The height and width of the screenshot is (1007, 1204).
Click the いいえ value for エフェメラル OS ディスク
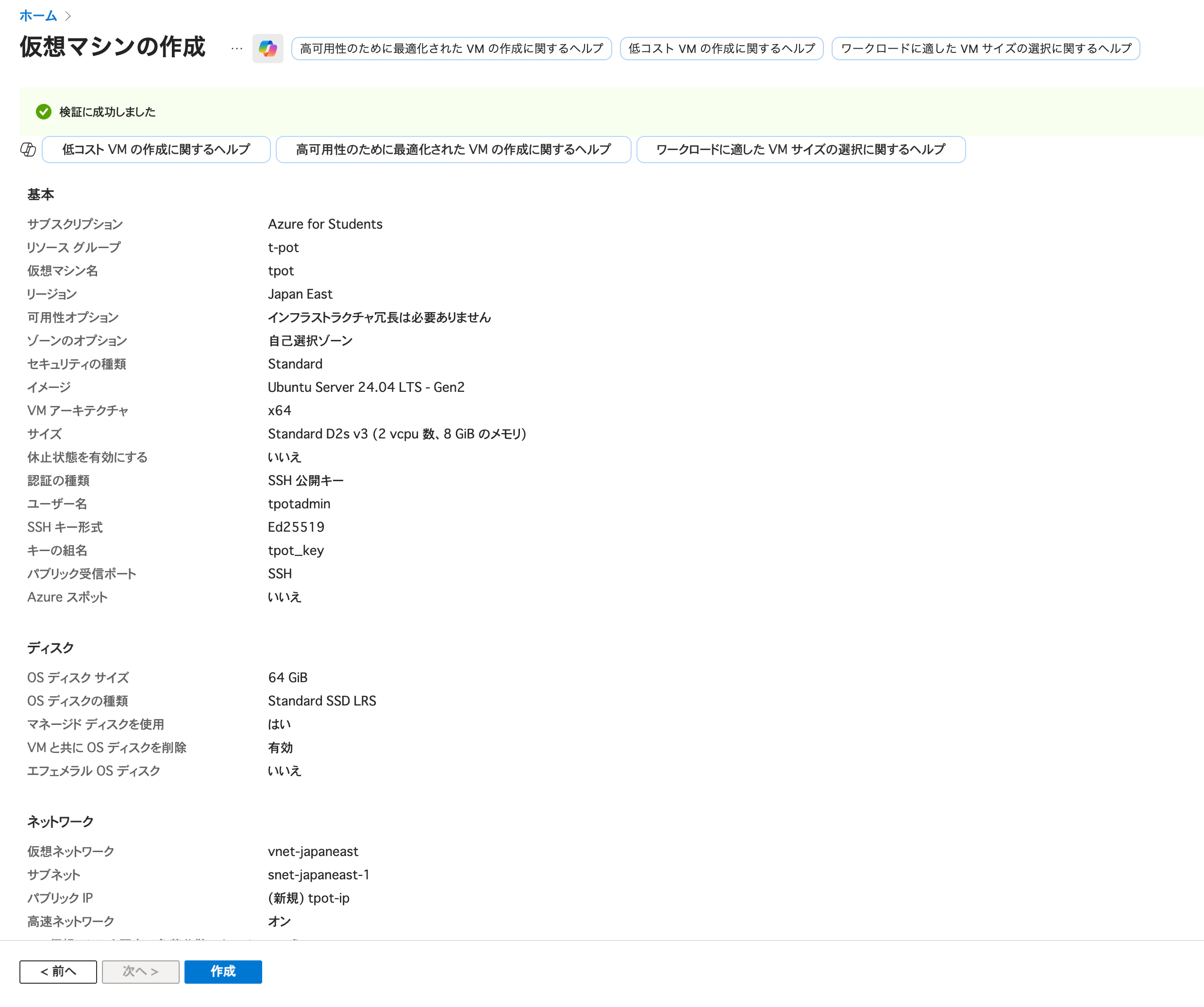284,771
